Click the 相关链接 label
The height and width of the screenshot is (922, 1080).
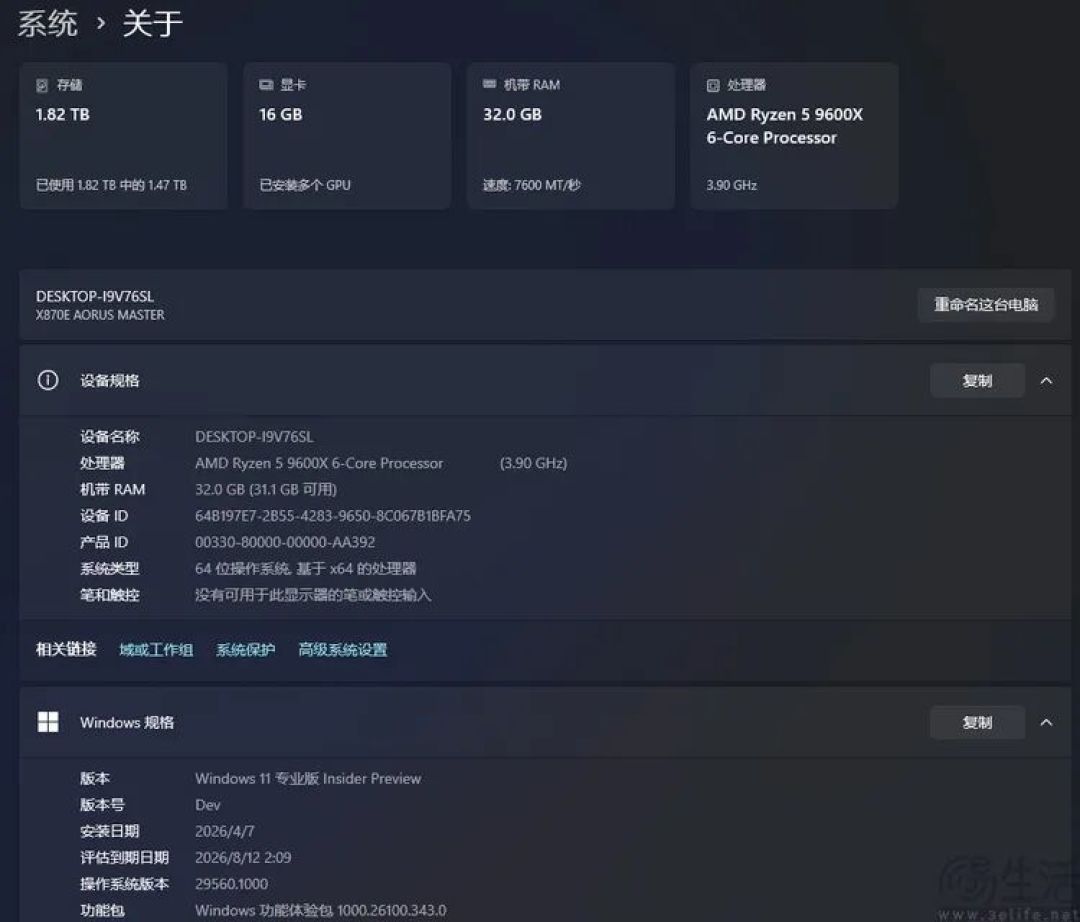(x=66, y=649)
